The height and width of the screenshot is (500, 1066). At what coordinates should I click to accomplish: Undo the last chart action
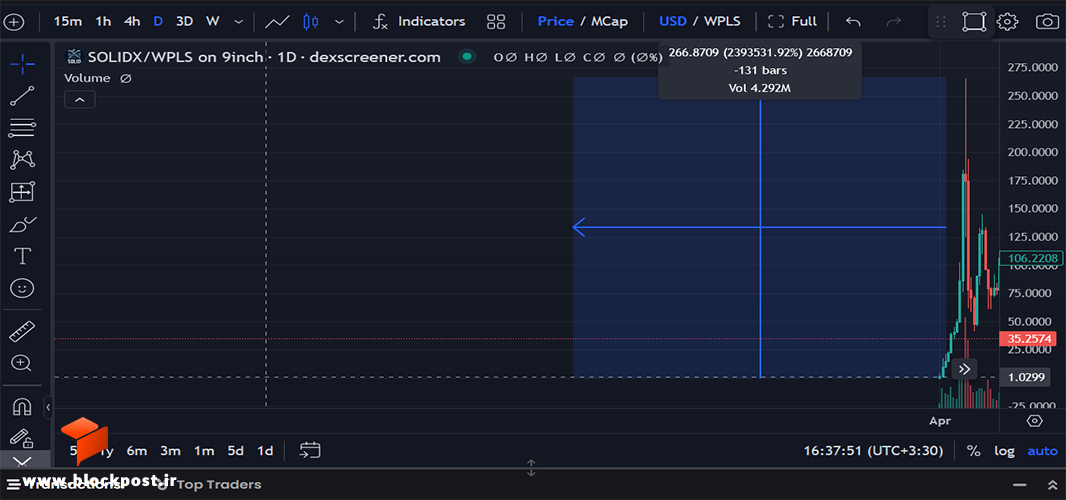pyautogui.click(x=853, y=22)
